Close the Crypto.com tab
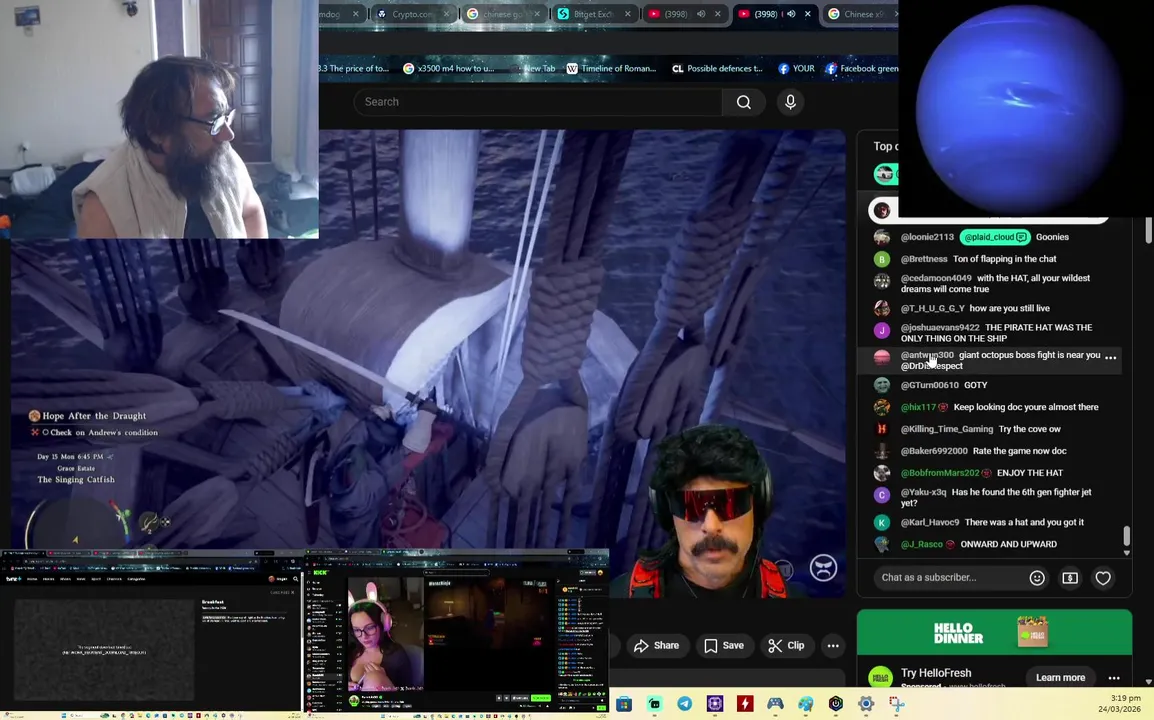The image size is (1154, 720). [x=445, y=14]
